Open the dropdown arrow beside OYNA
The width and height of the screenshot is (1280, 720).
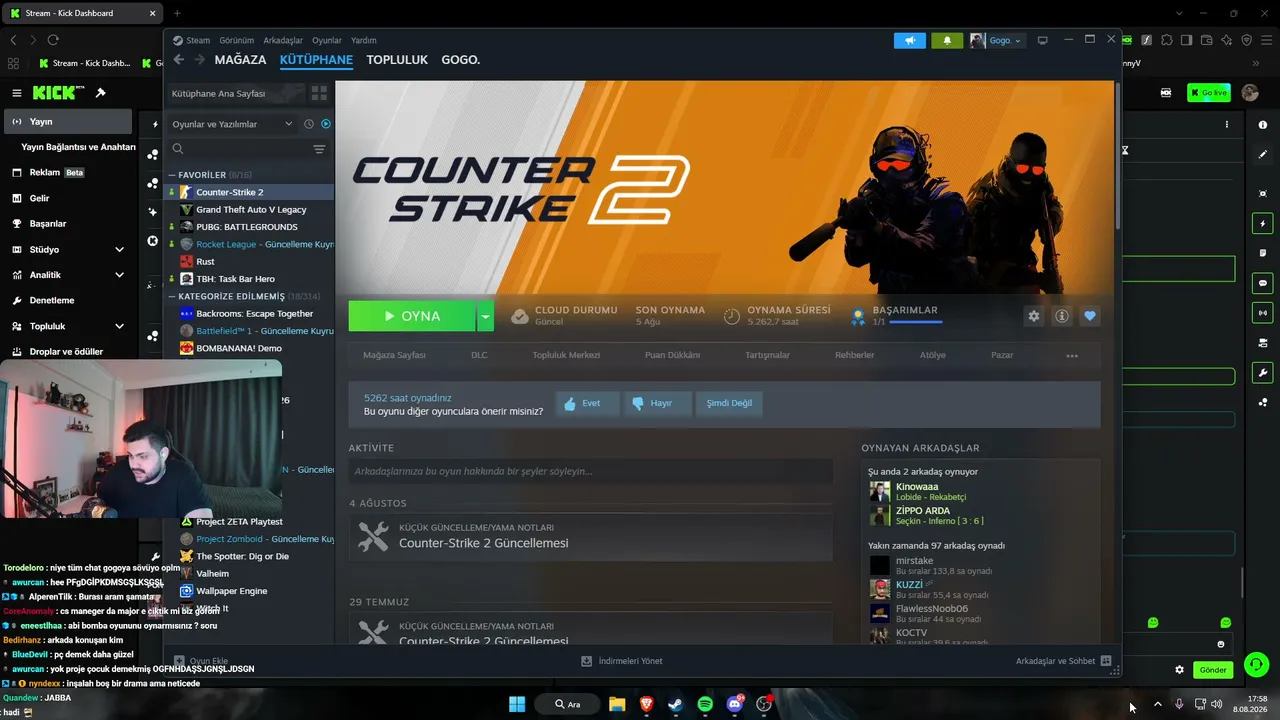pyautogui.click(x=485, y=316)
